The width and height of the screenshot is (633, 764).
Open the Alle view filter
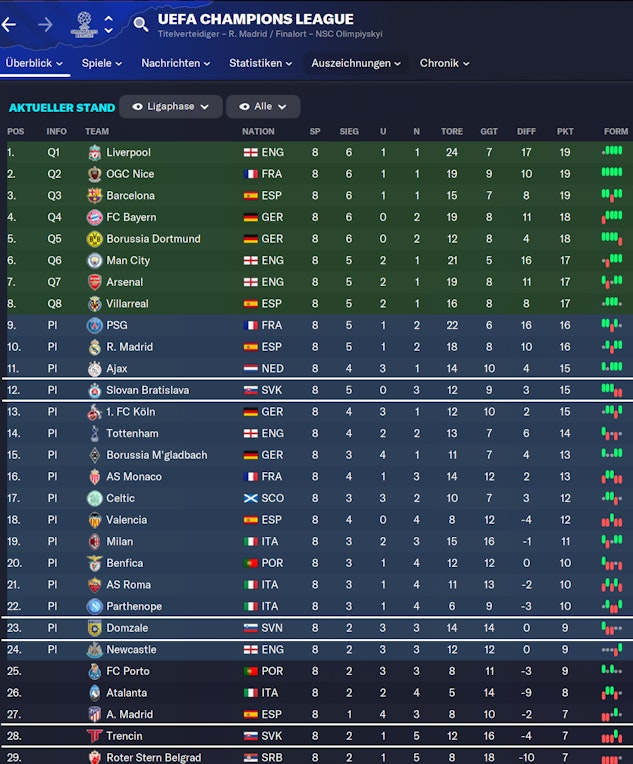point(263,107)
